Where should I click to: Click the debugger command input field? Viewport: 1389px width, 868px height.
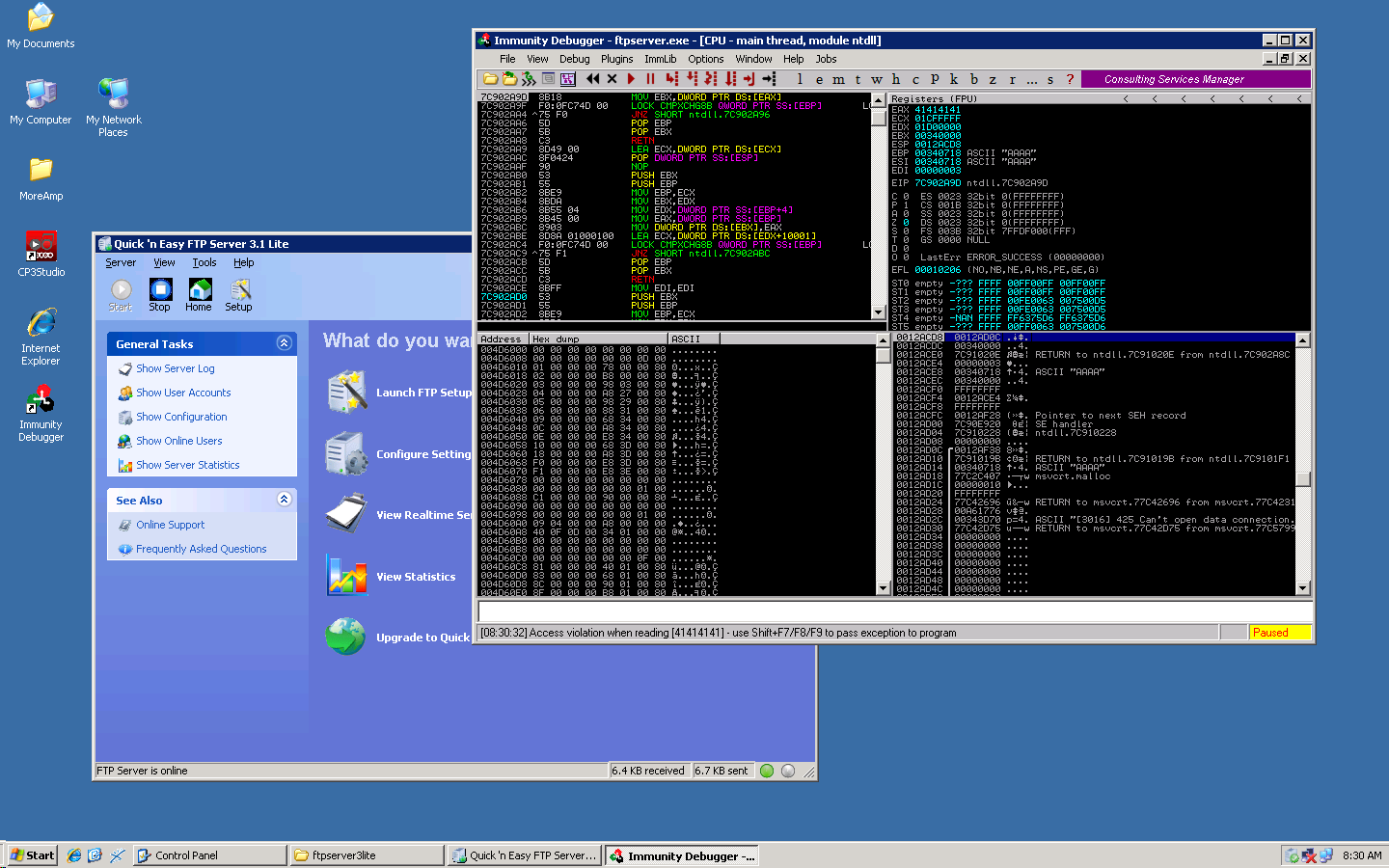(x=894, y=611)
